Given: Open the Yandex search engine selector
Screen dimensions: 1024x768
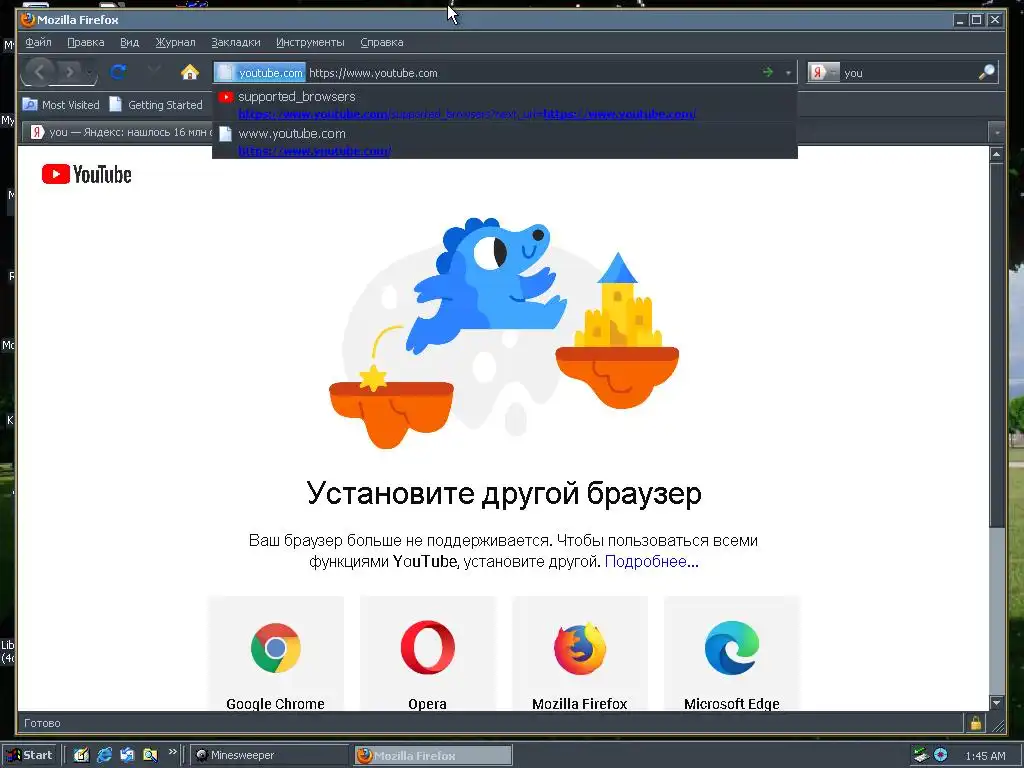Looking at the screenshot, I should pyautogui.click(x=824, y=72).
